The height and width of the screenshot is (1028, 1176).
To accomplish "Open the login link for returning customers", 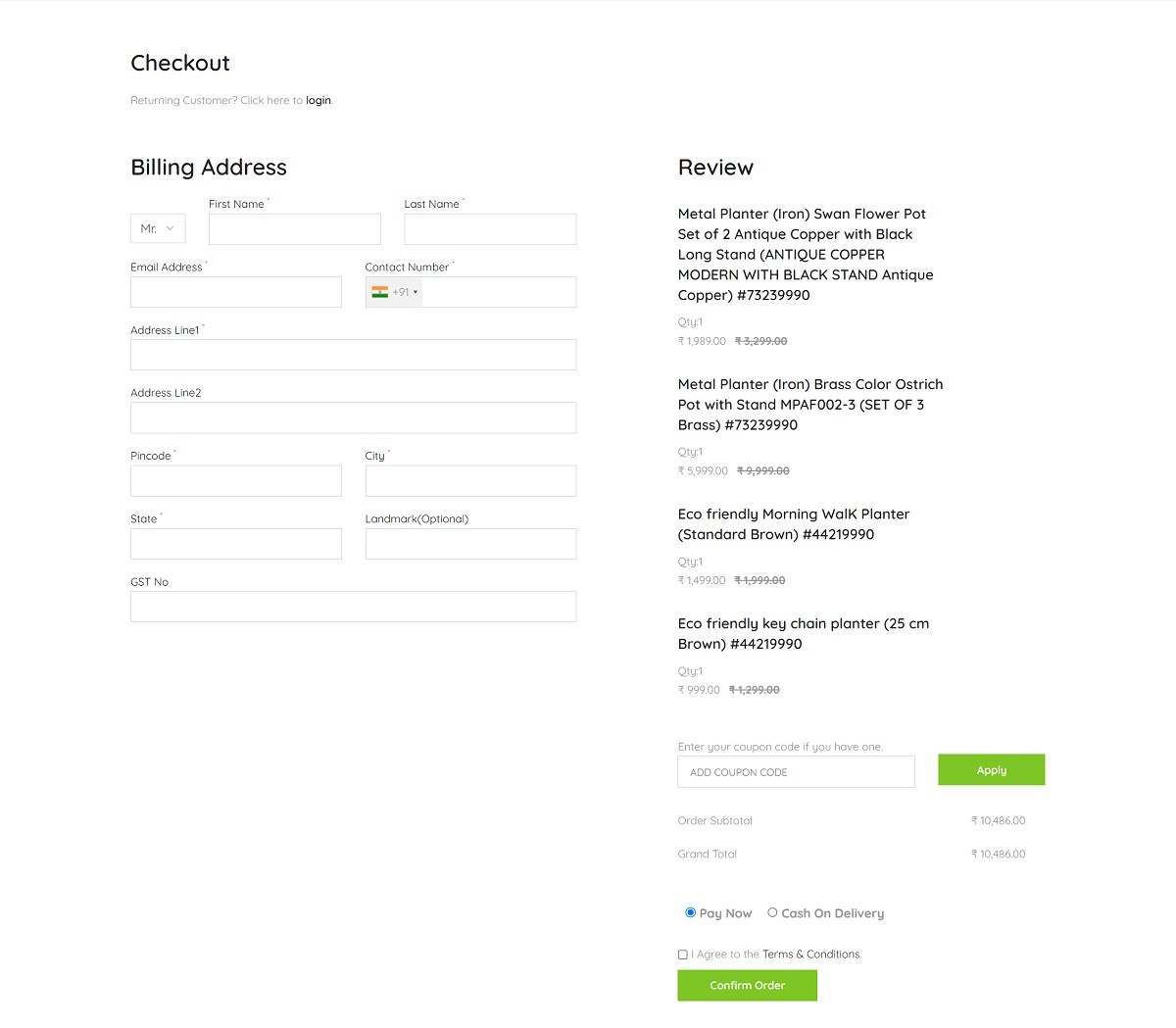I will [318, 100].
